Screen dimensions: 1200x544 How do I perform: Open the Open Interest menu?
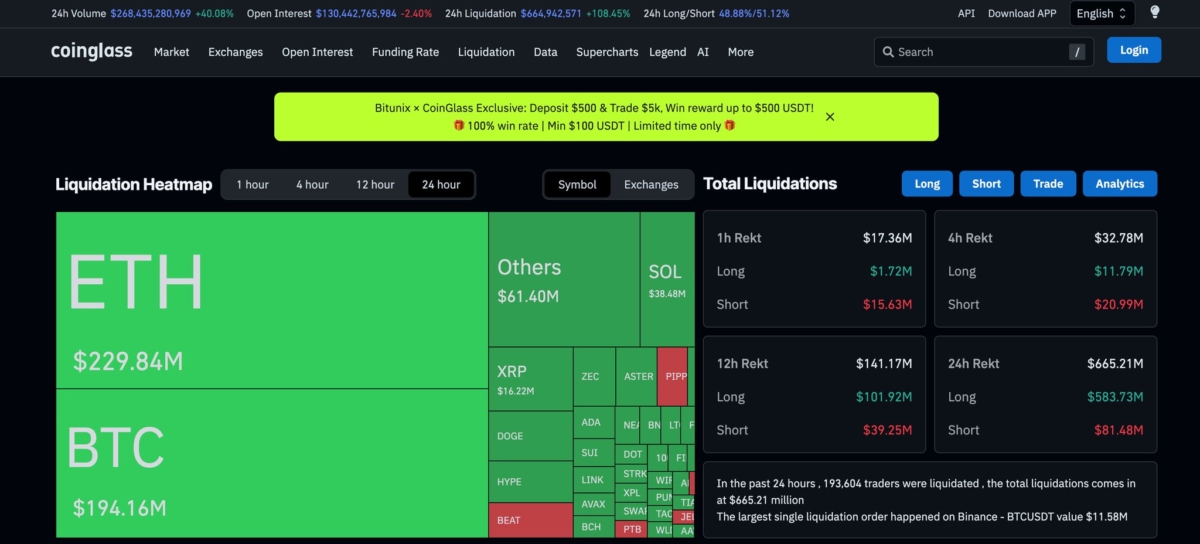pyautogui.click(x=317, y=52)
